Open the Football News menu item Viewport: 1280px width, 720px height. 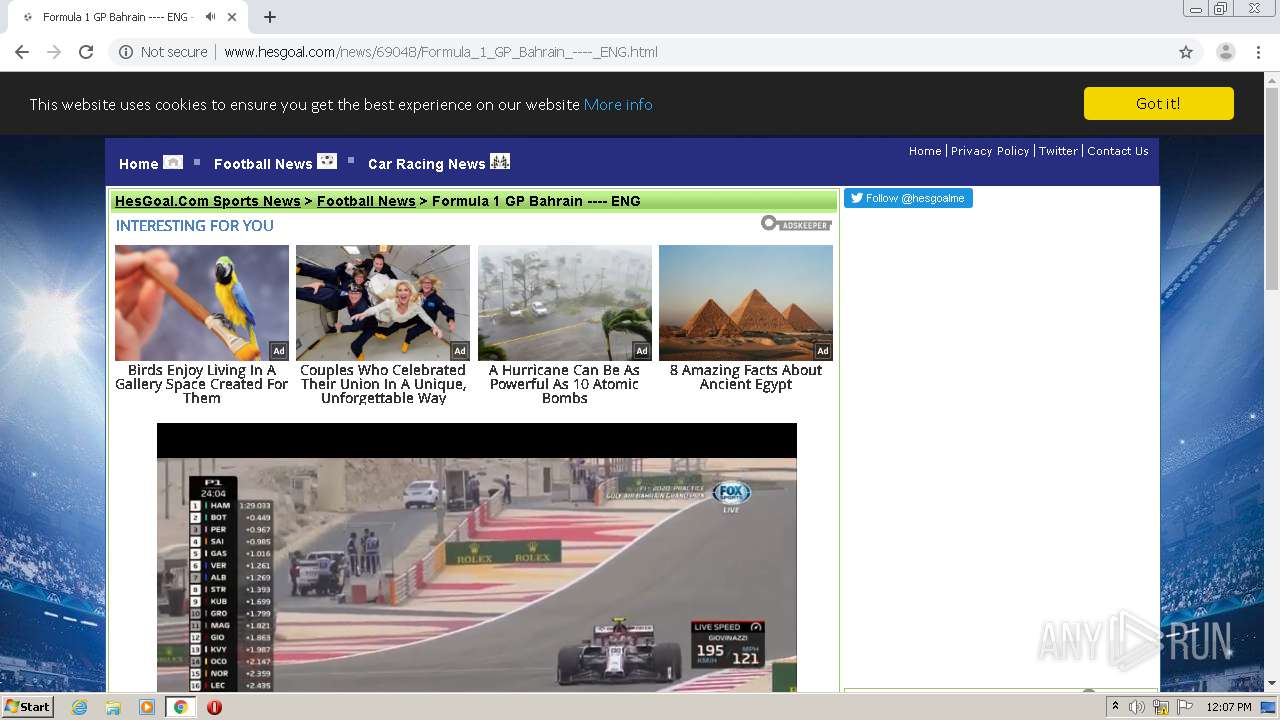(263, 164)
